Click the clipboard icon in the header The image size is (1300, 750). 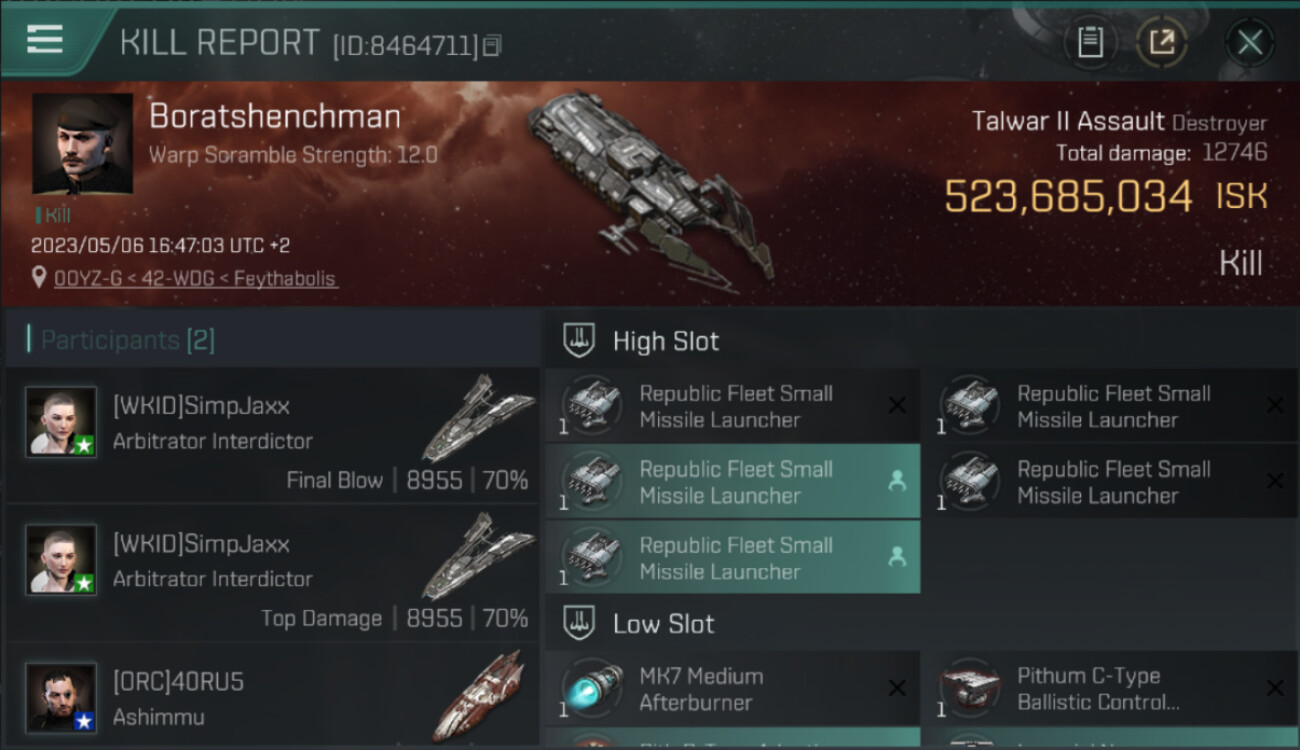[x=1090, y=42]
